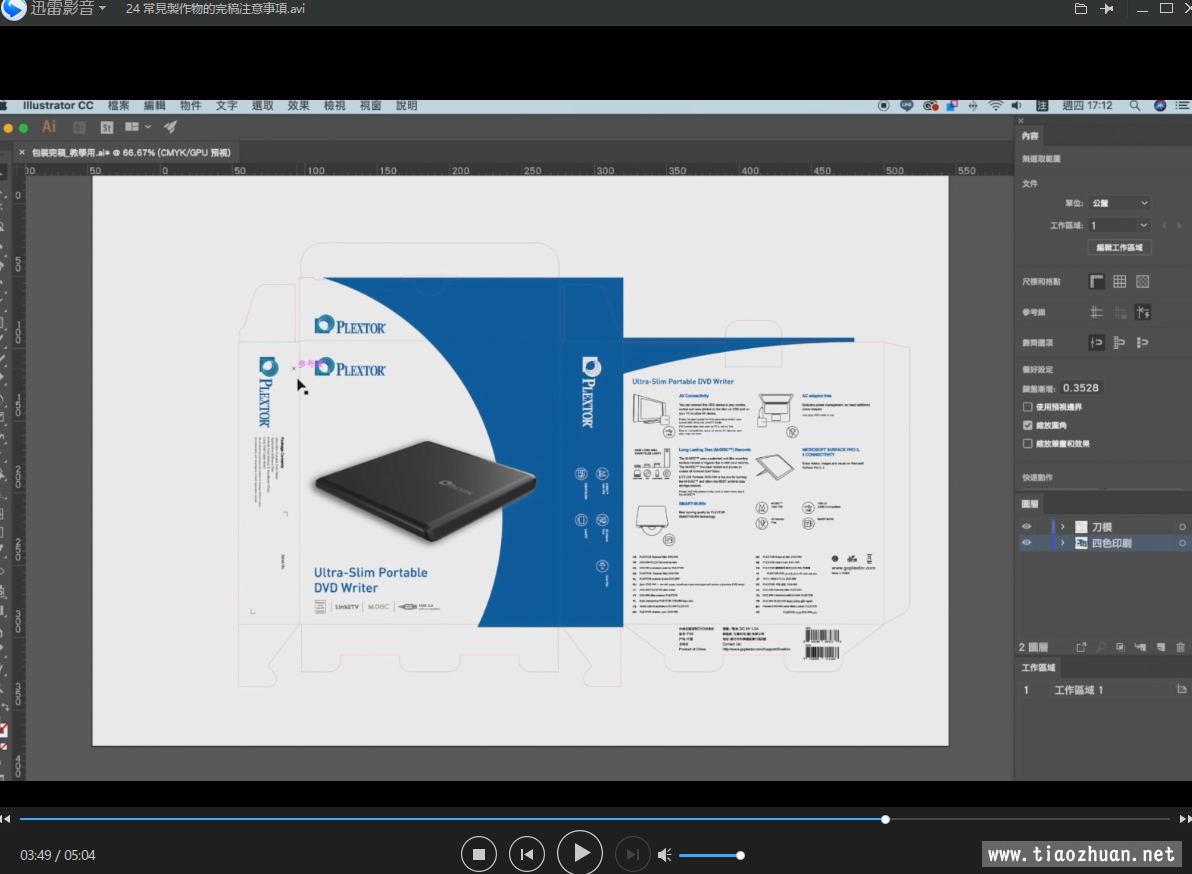Image resolution: width=1192 pixels, height=874 pixels.
Task: Create new layer icon in layers panel
Action: click(x=1161, y=648)
